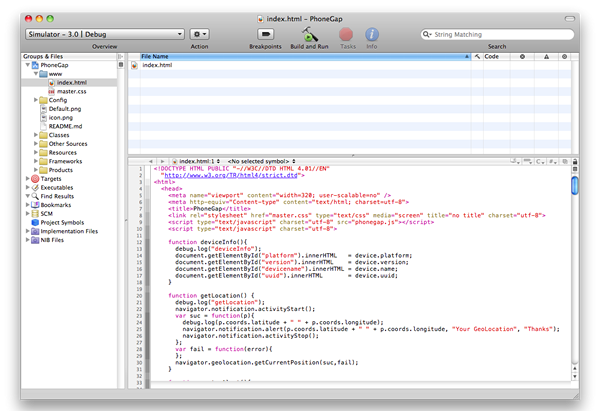Open the index.html:1 file history popup
The height and width of the screenshot is (411, 600).
(x=196, y=161)
